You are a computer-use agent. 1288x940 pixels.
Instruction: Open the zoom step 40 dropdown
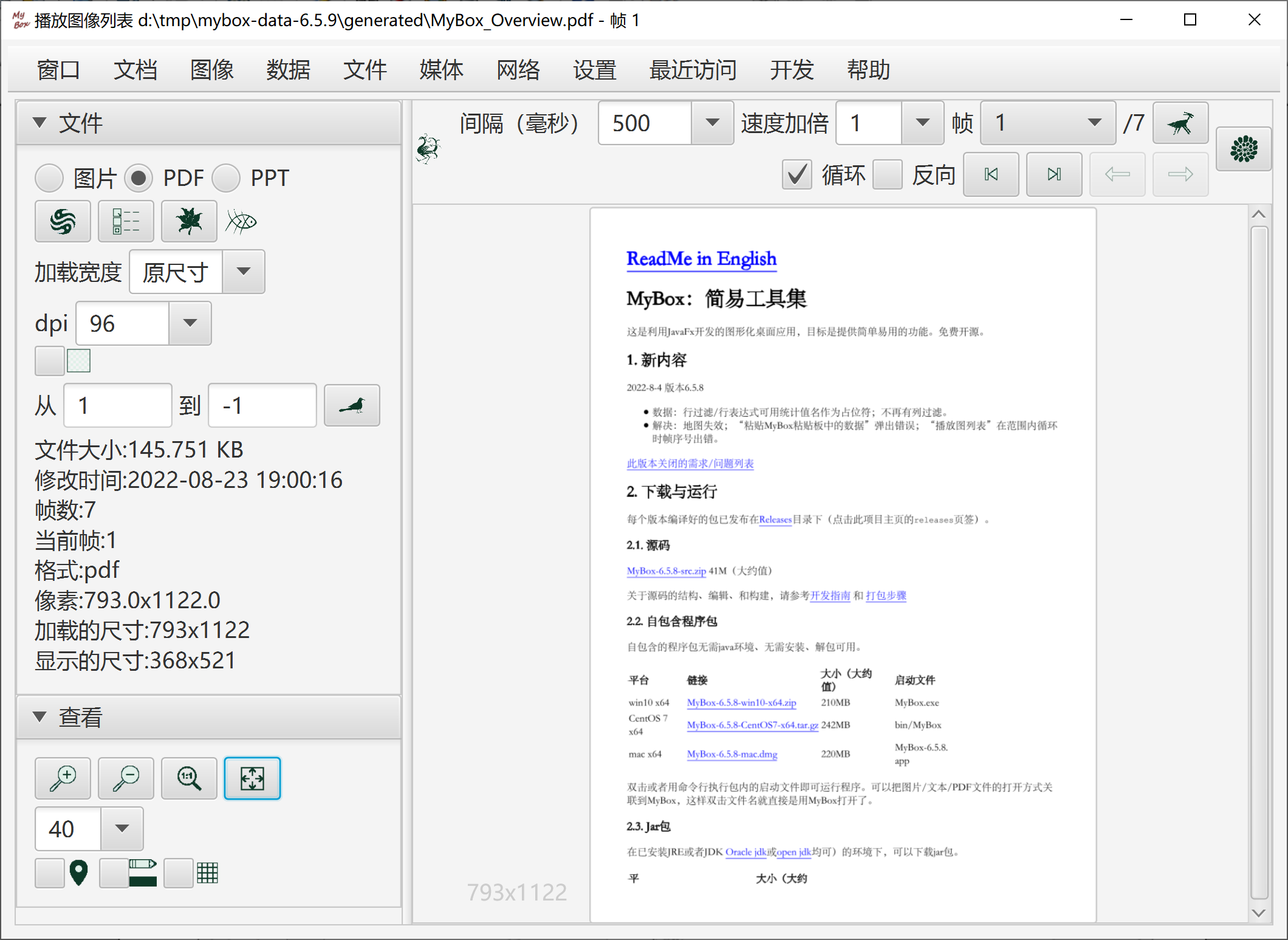pos(122,829)
